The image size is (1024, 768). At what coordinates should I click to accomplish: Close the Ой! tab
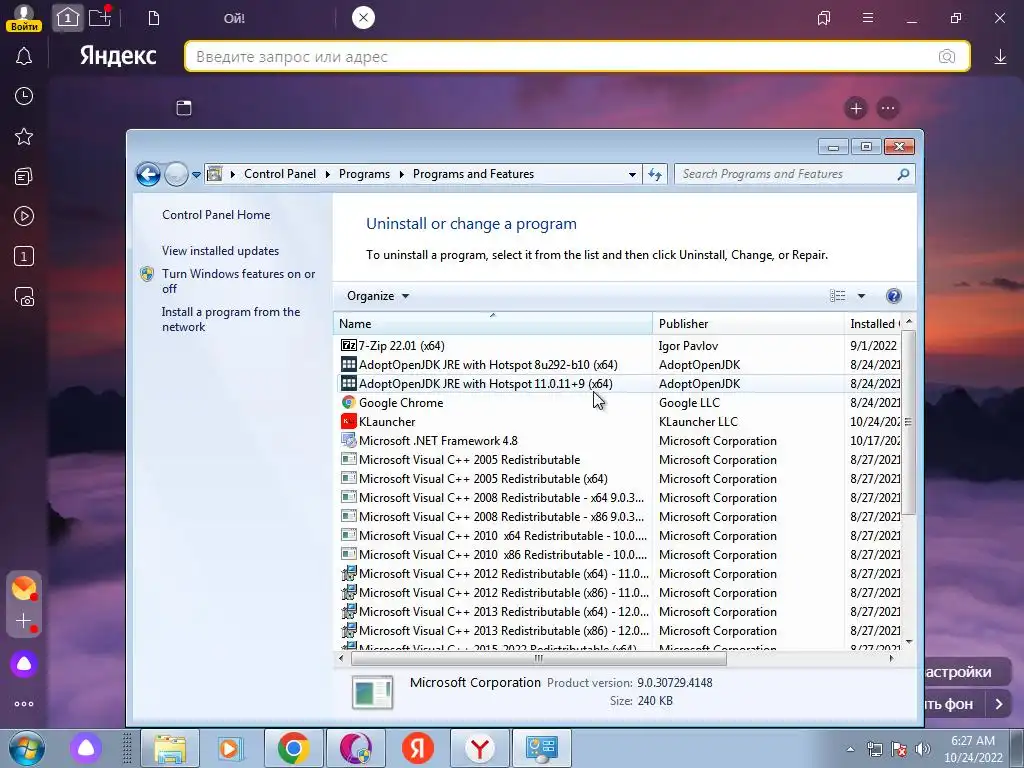(x=364, y=18)
